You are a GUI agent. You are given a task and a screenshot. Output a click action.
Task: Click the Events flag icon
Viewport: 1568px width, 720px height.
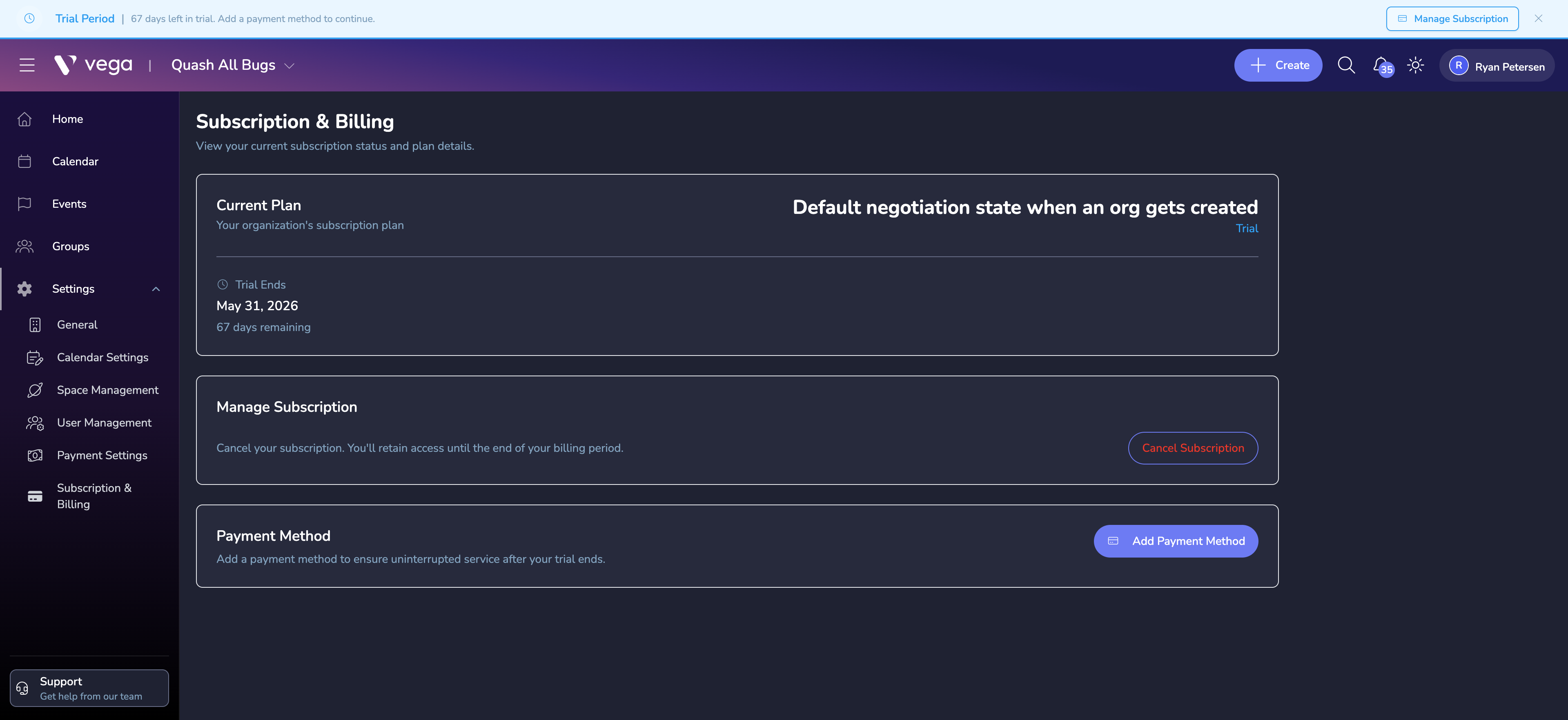tap(24, 204)
